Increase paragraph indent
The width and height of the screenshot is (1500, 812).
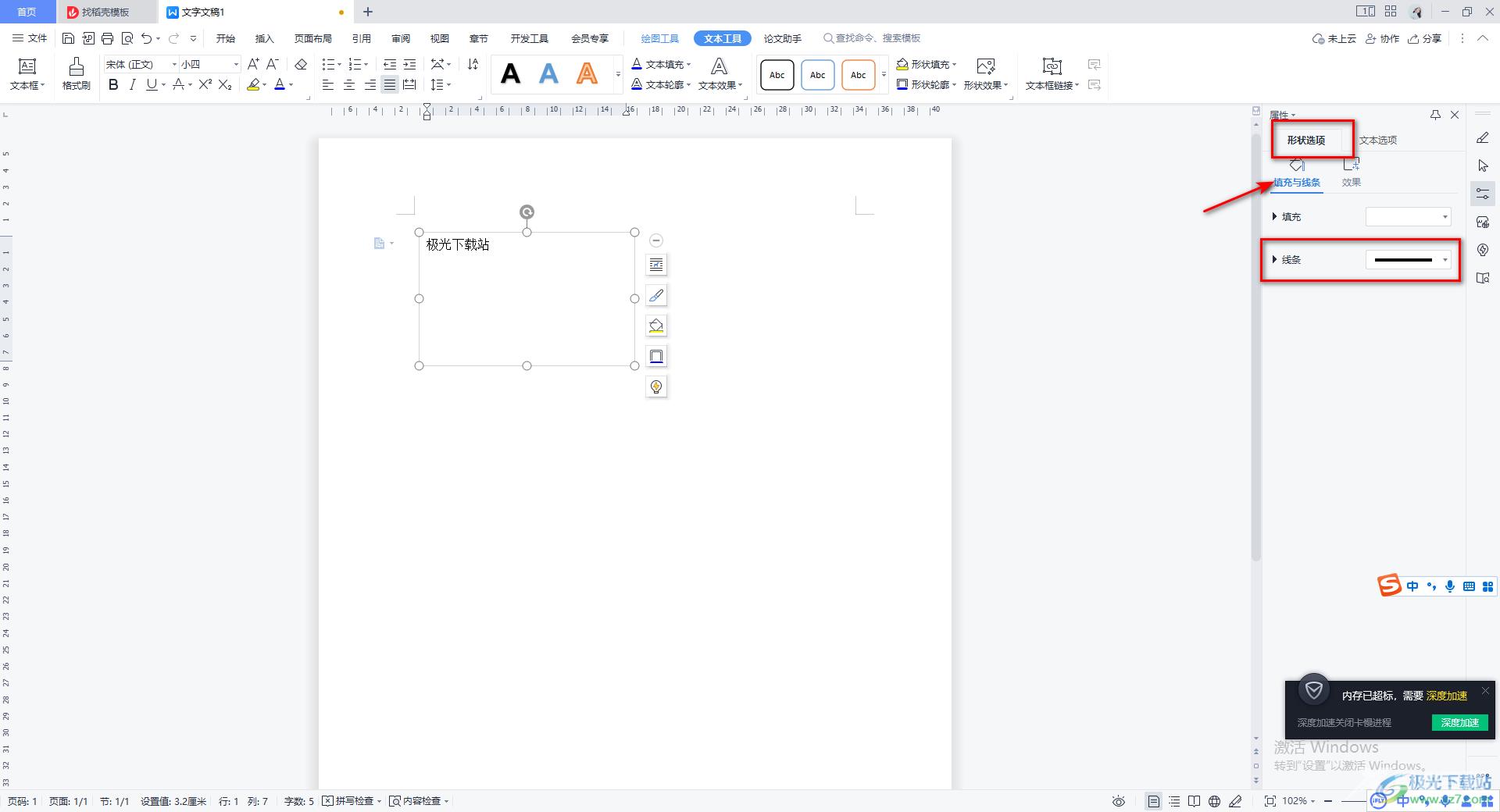click(409, 64)
